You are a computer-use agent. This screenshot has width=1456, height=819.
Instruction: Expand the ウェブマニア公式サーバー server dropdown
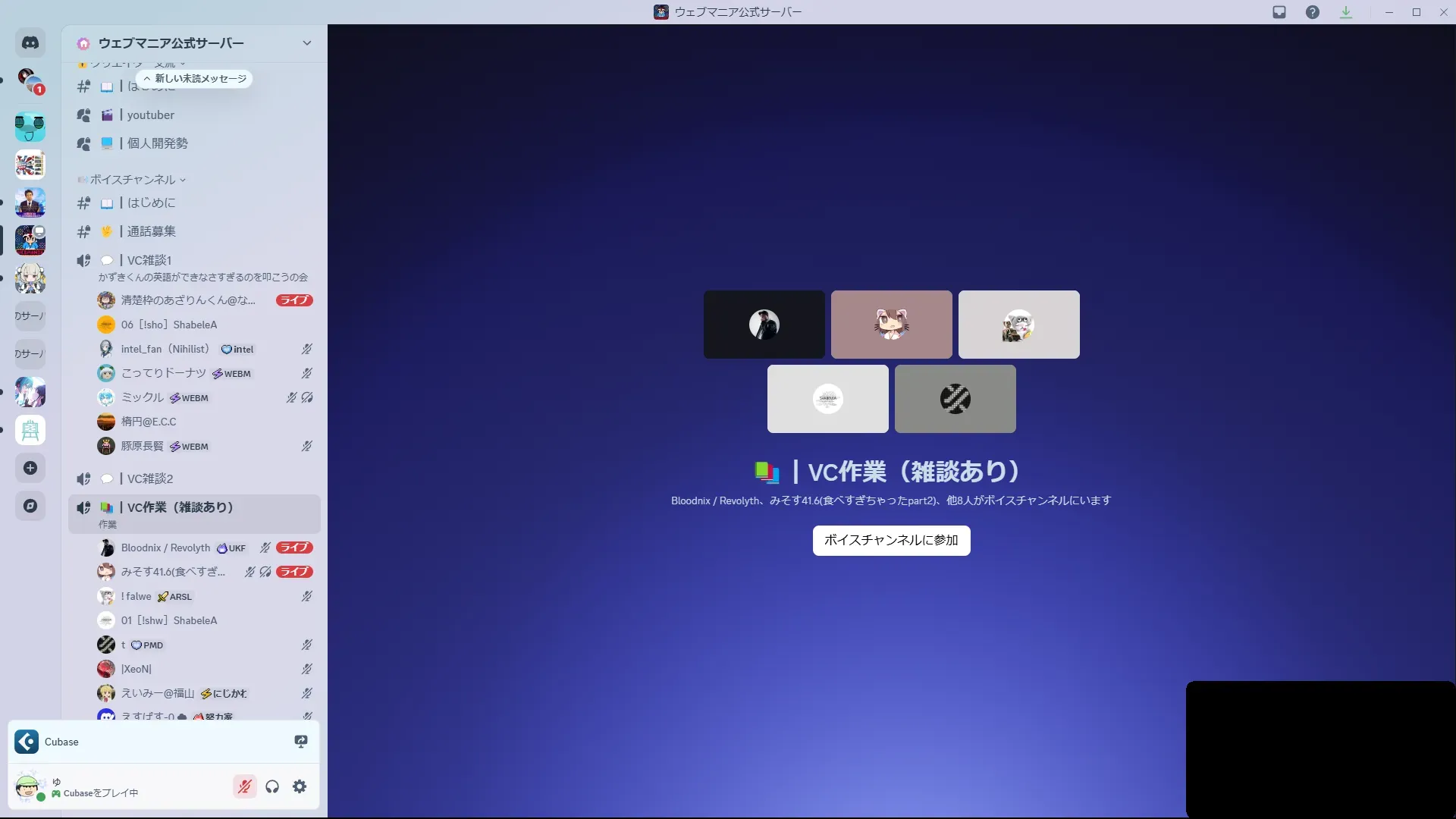(x=306, y=43)
